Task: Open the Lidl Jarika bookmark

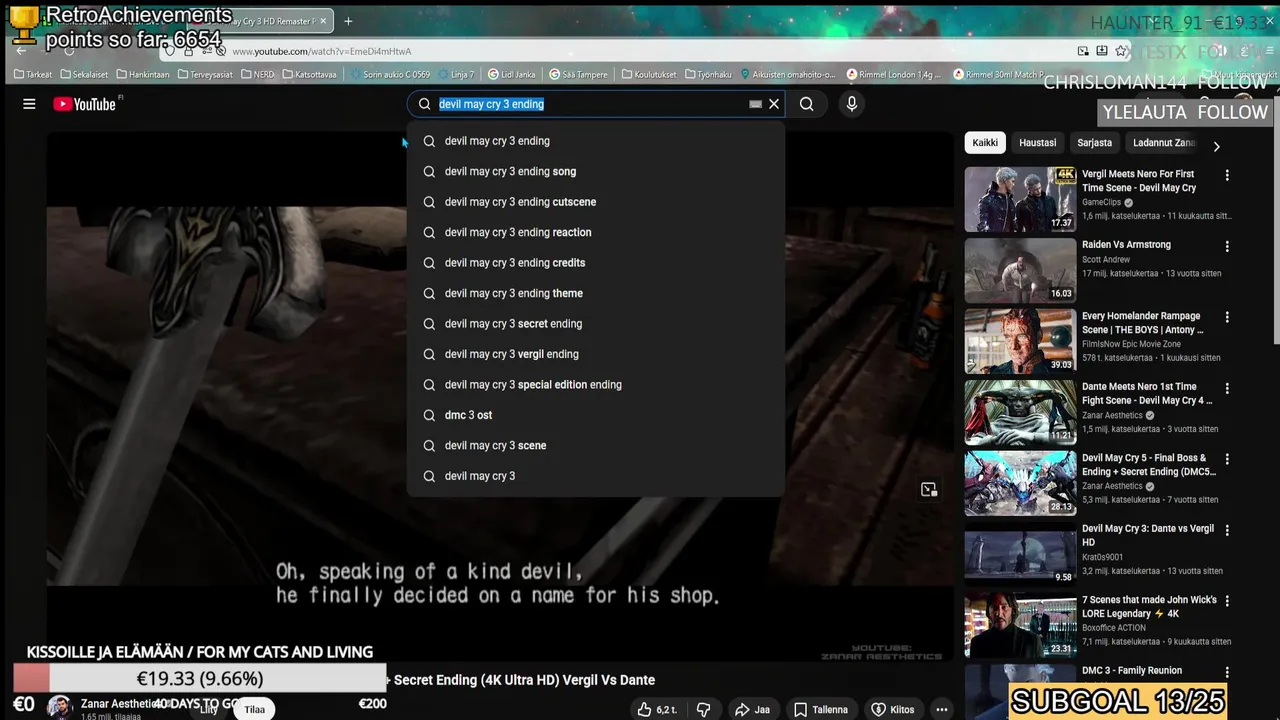Action: click(x=511, y=74)
